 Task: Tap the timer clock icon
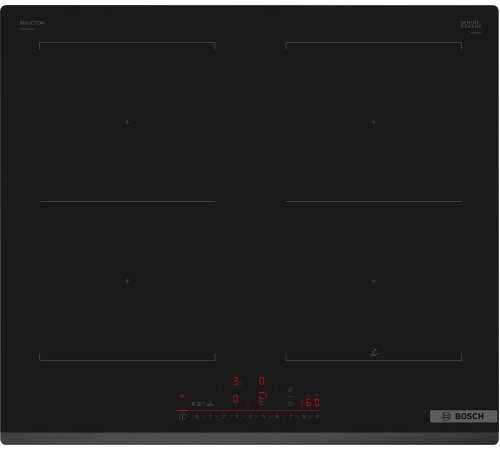click(x=290, y=403)
